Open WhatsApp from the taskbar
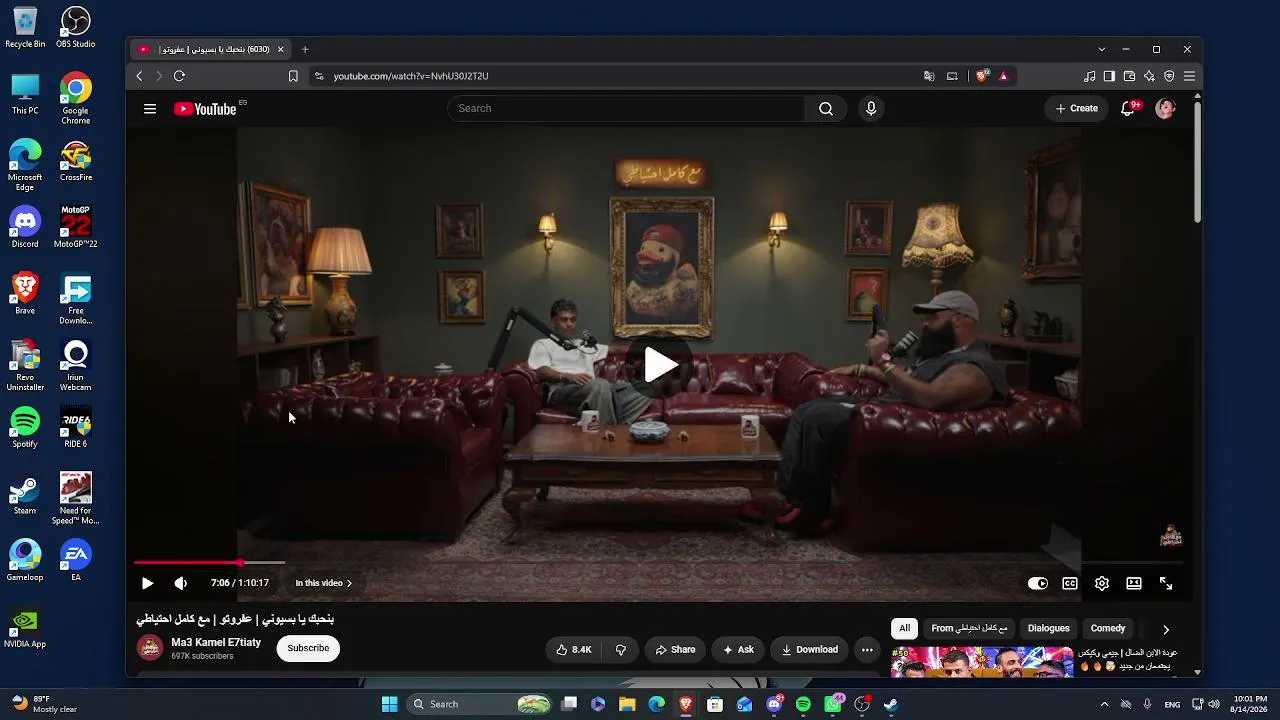 (x=833, y=704)
